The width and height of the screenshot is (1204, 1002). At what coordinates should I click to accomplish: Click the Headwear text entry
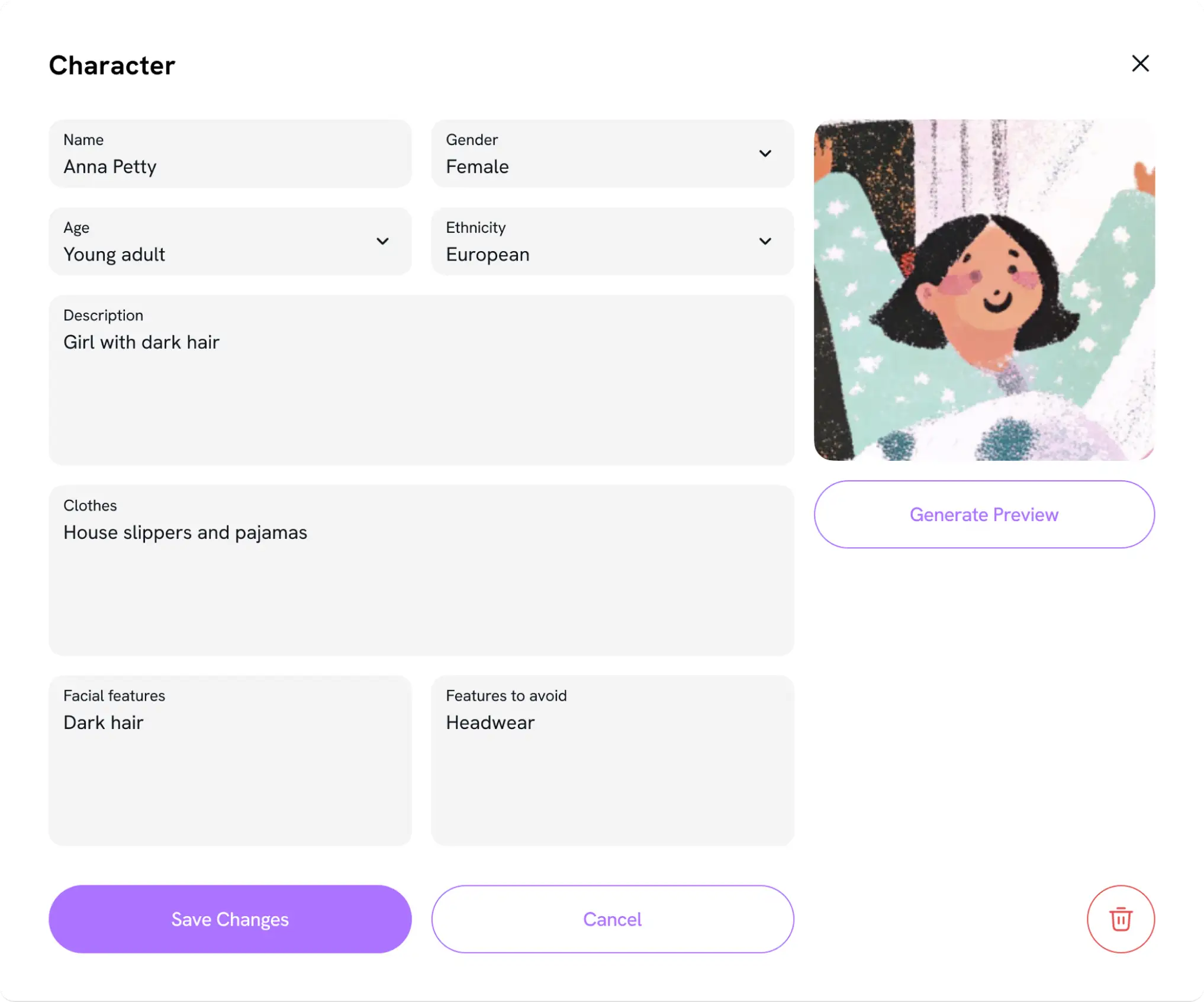[490, 722]
